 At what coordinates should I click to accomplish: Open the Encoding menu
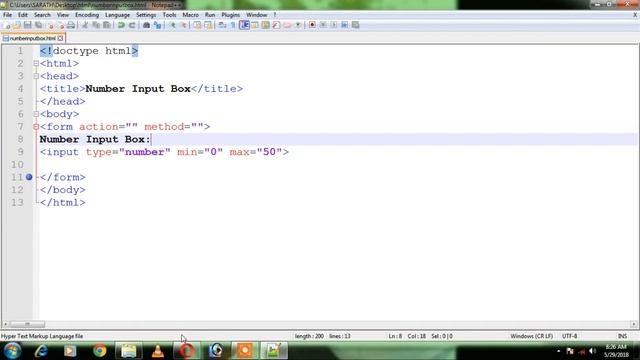(x=87, y=15)
